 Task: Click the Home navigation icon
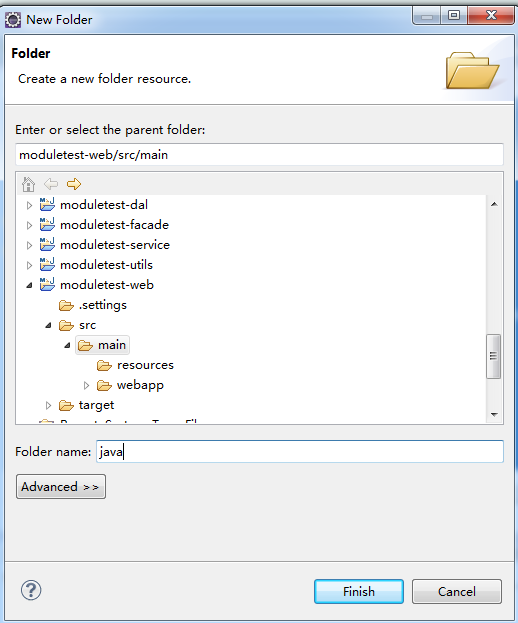[28, 184]
